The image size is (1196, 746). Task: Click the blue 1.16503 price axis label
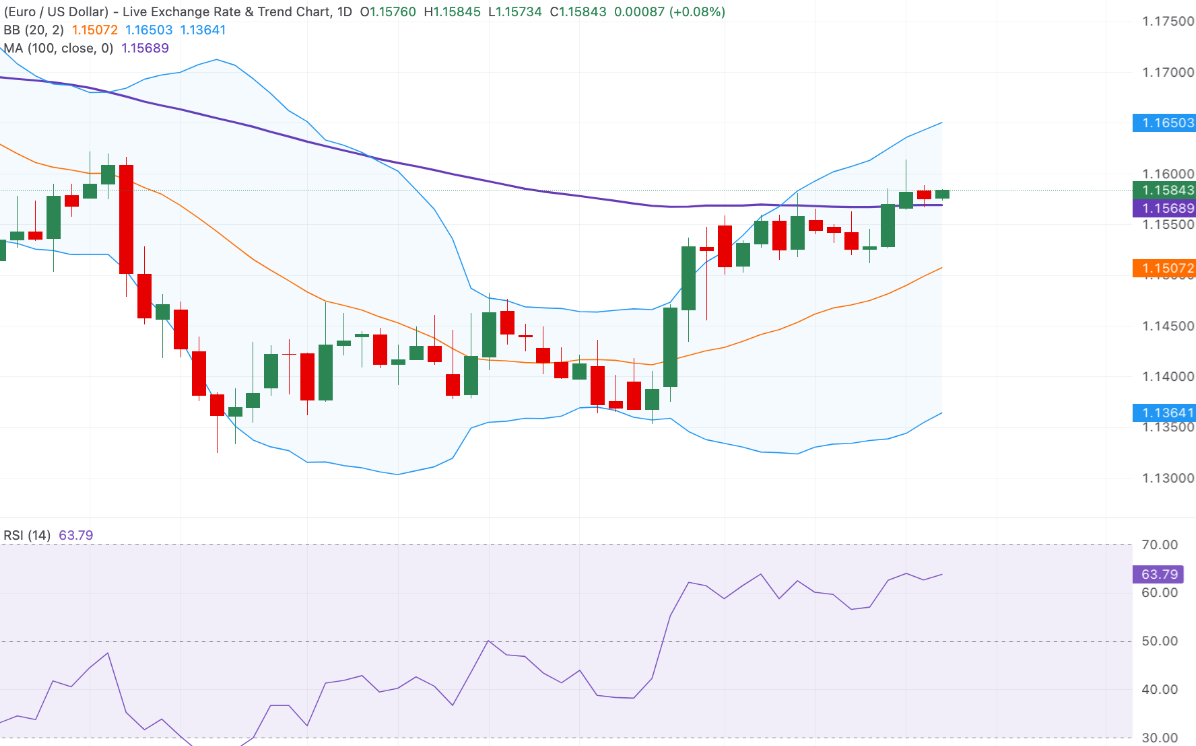[1164, 123]
